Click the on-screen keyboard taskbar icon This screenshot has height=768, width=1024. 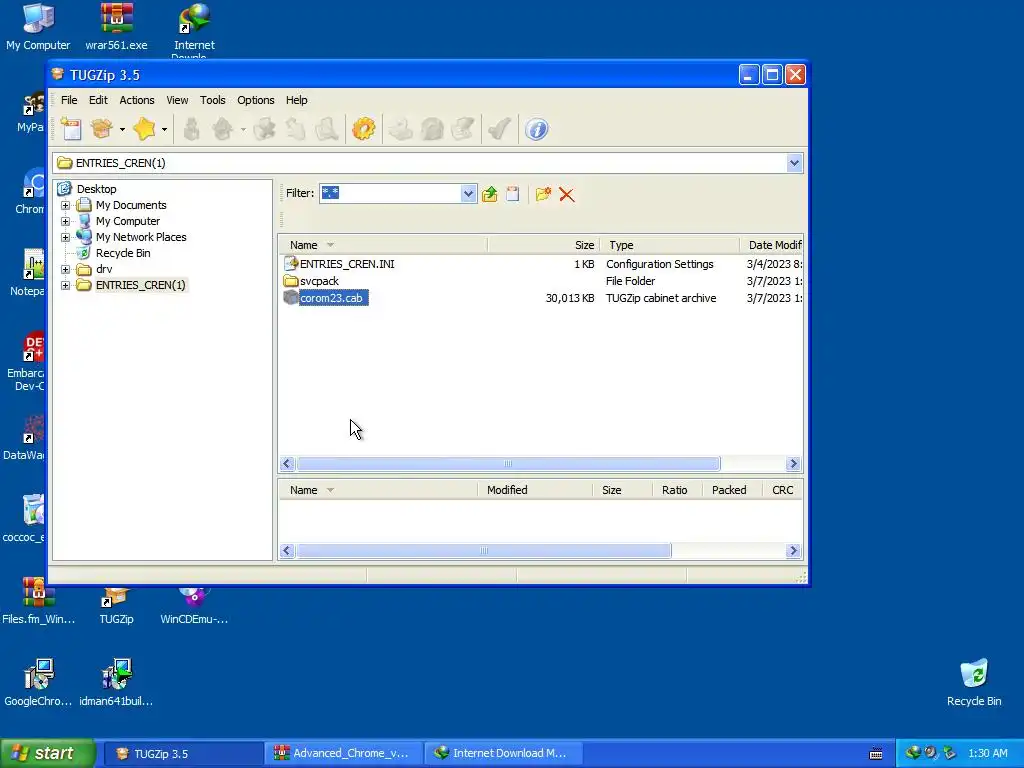pos(876,754)
